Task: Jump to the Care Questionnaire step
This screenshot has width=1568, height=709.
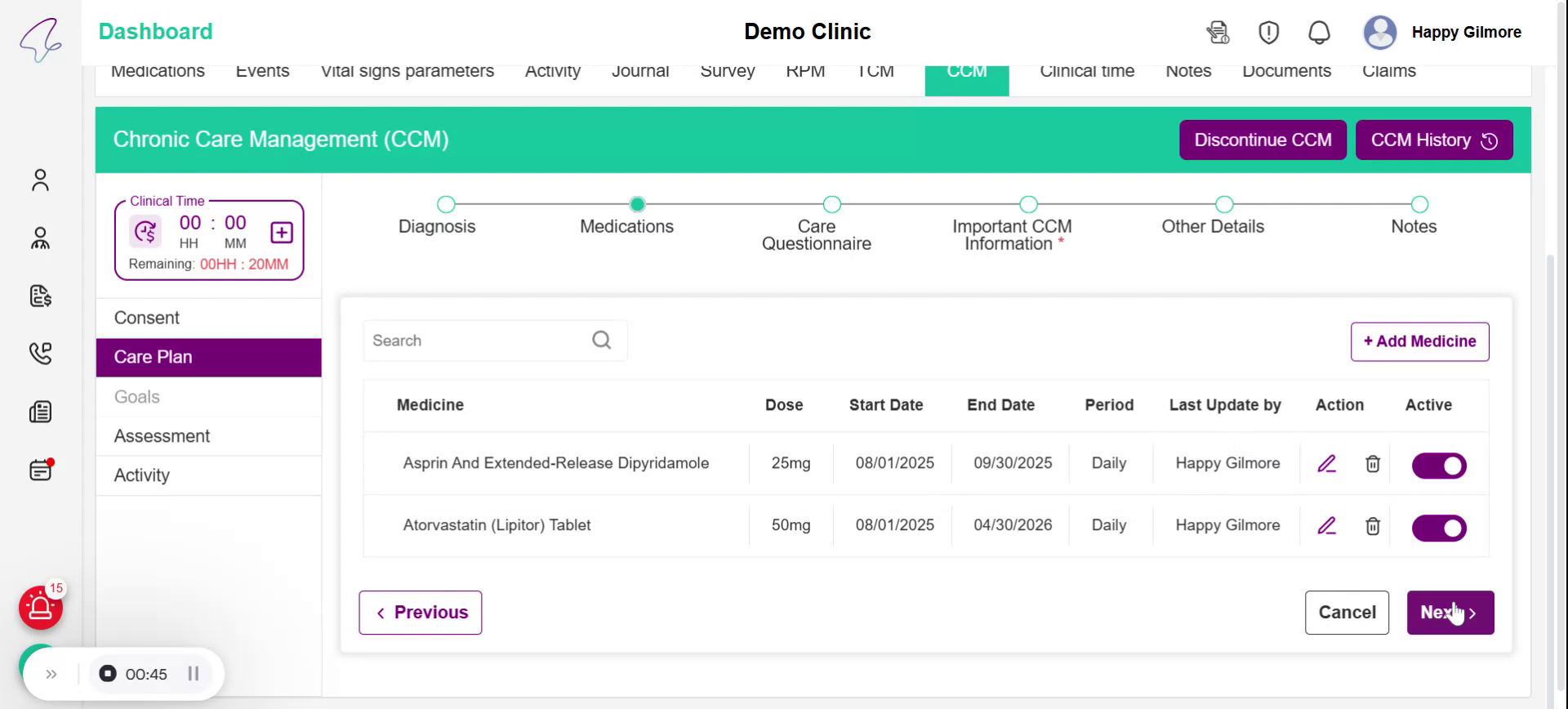Action: click(831, 204)
